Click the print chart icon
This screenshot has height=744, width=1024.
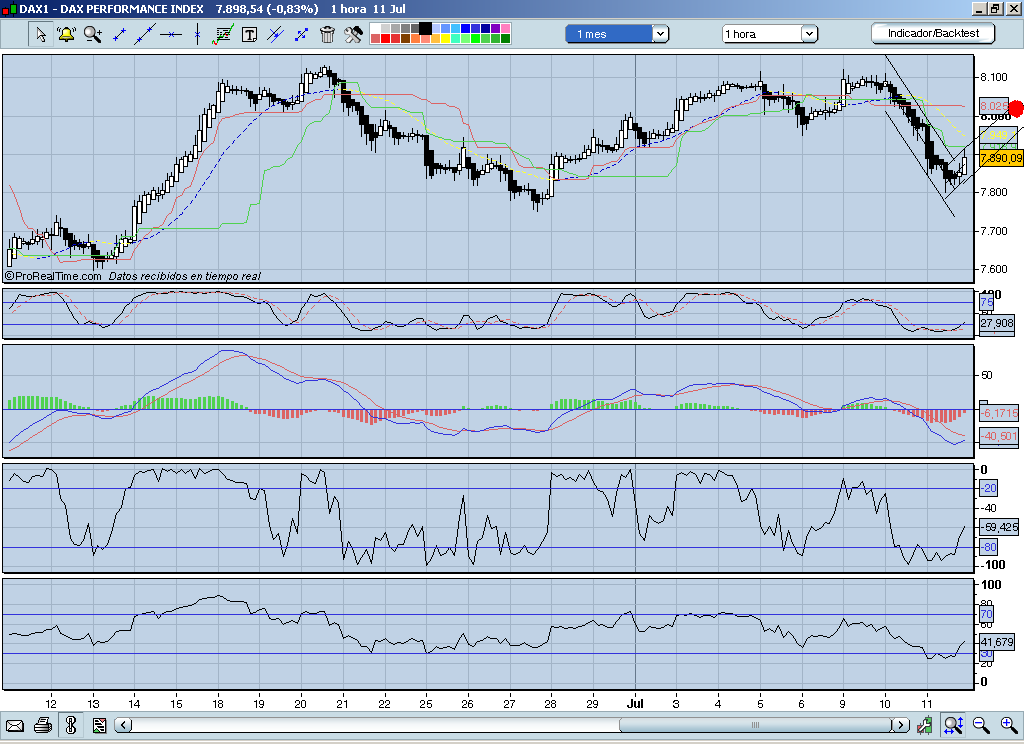(x=42, y=726)
